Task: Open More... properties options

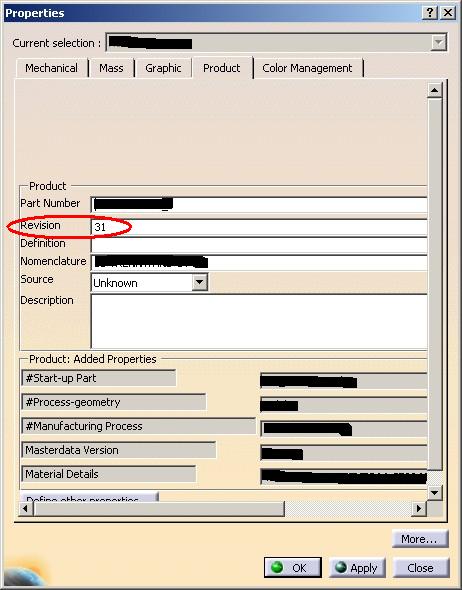Action: coord(420,539)
